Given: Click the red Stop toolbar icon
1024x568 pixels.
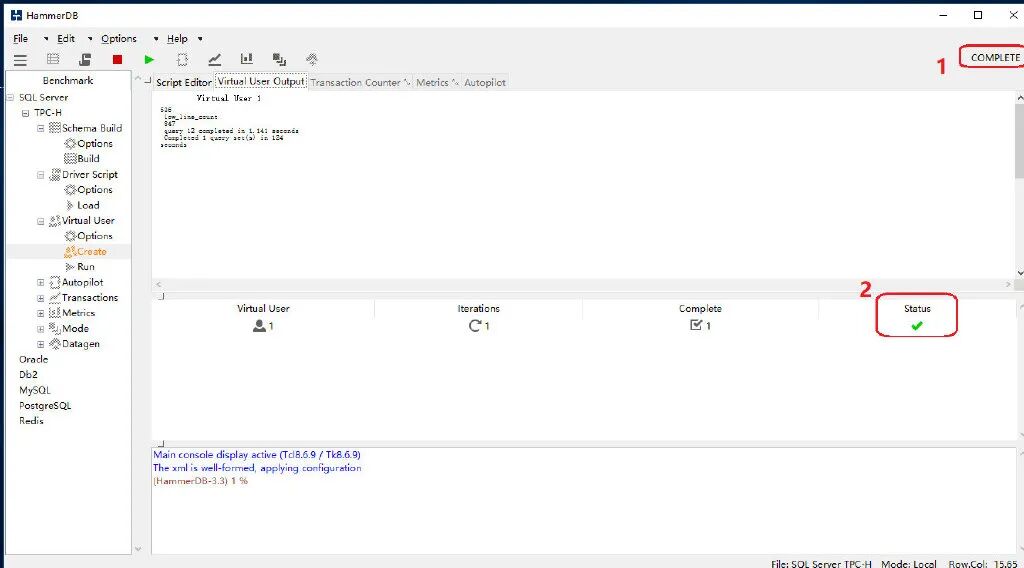Looking at the screenshot, I should click(x=118, y=59).
